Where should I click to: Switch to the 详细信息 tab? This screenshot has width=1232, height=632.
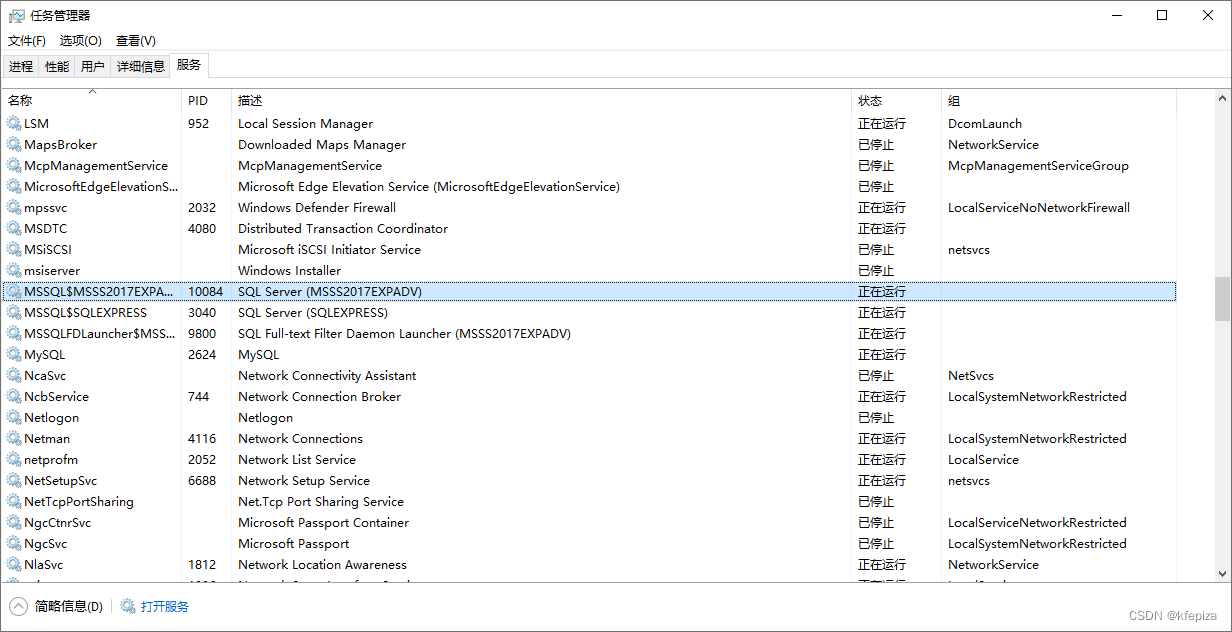coord(140,67)
